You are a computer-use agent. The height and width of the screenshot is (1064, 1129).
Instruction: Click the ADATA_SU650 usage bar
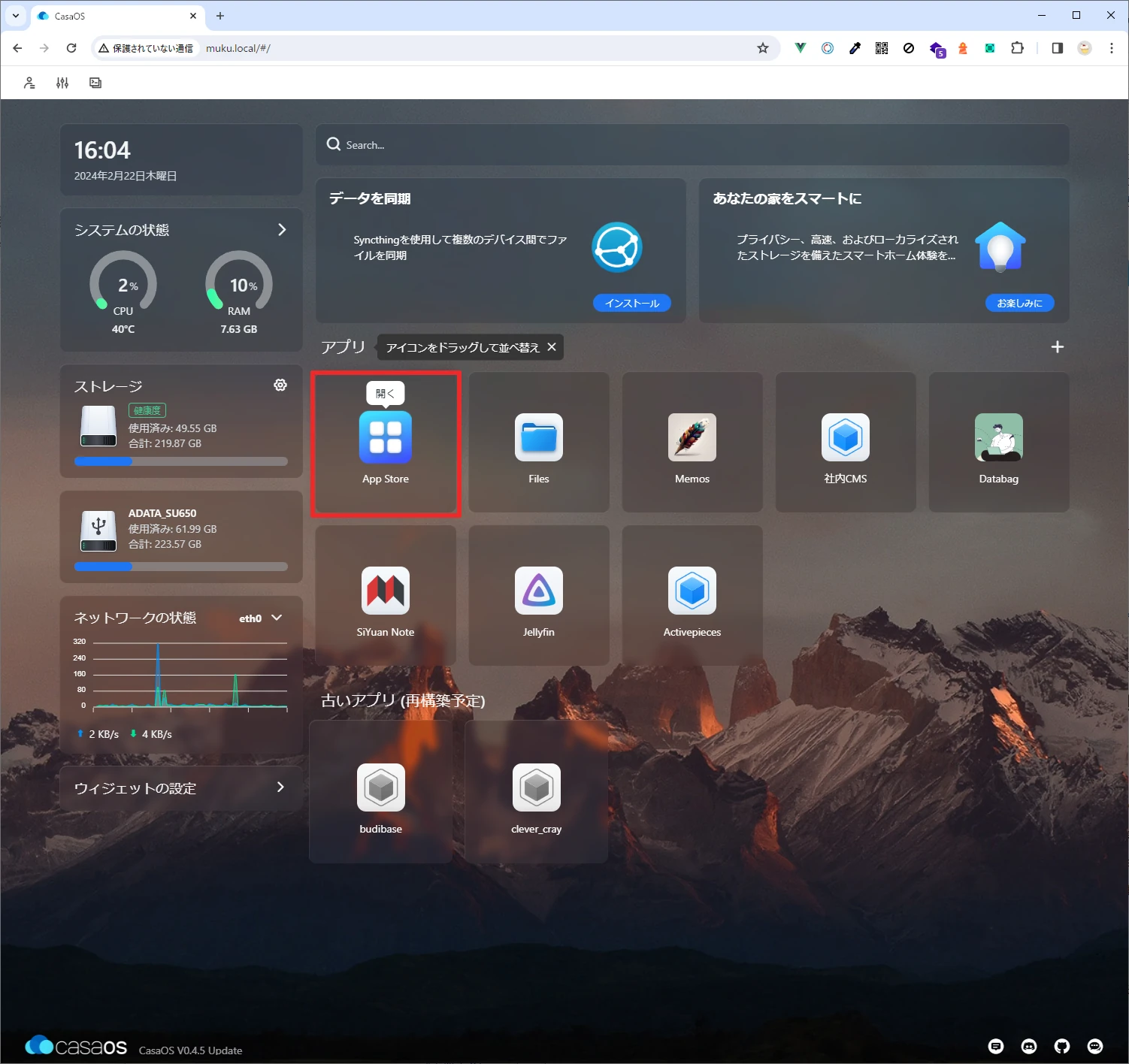click(181, 567)
